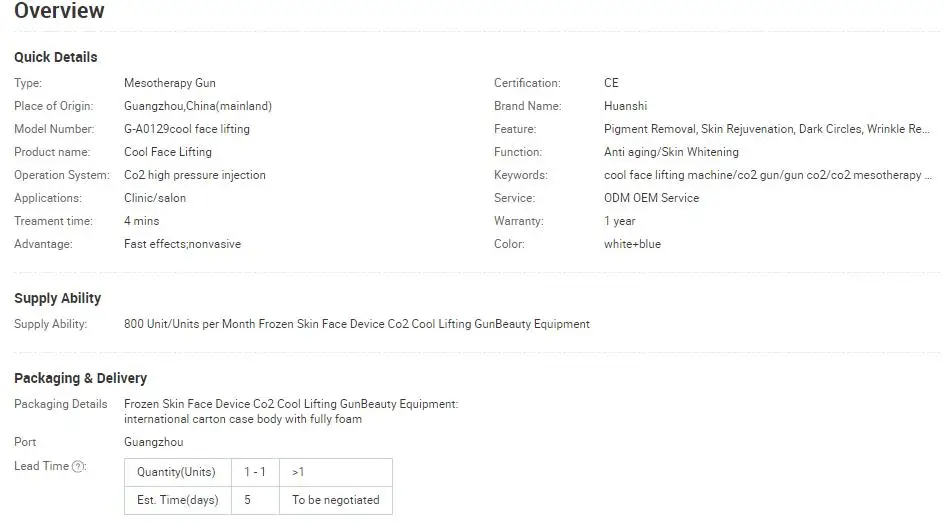The width and height of the screenshot is (949, 532).
Task: Click the 'Port' label
Action: pyautogui.click(x=25, y=442)
